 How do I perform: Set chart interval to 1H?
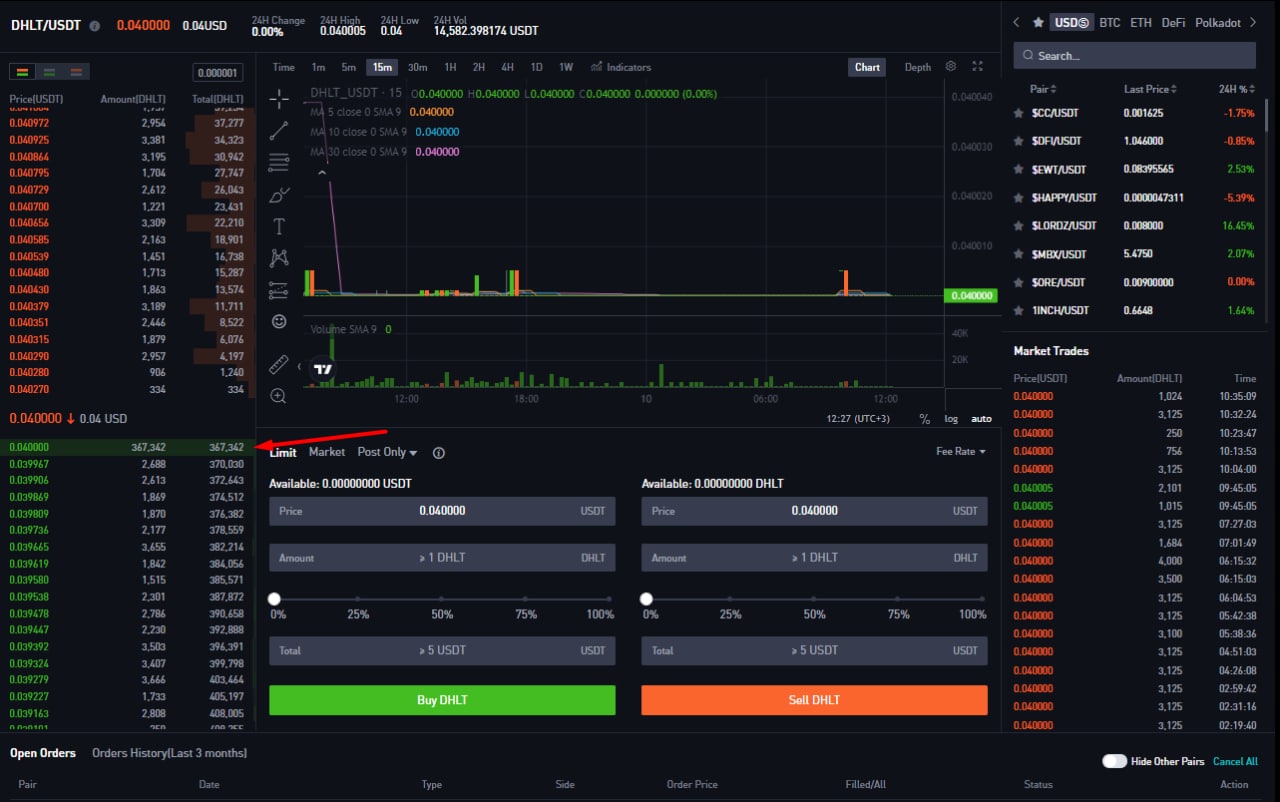pyautogui.click(x=450, y=67)
